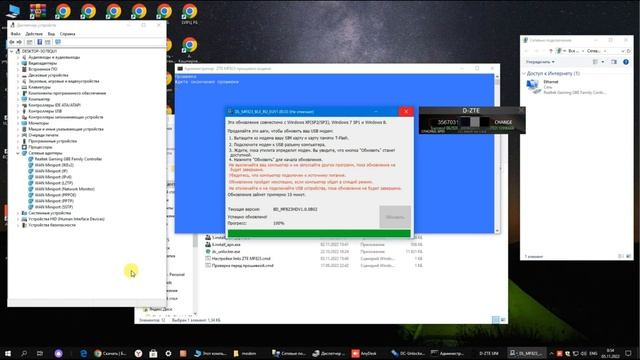Open Task View from taskbar
640x360 pixels.
40,353
